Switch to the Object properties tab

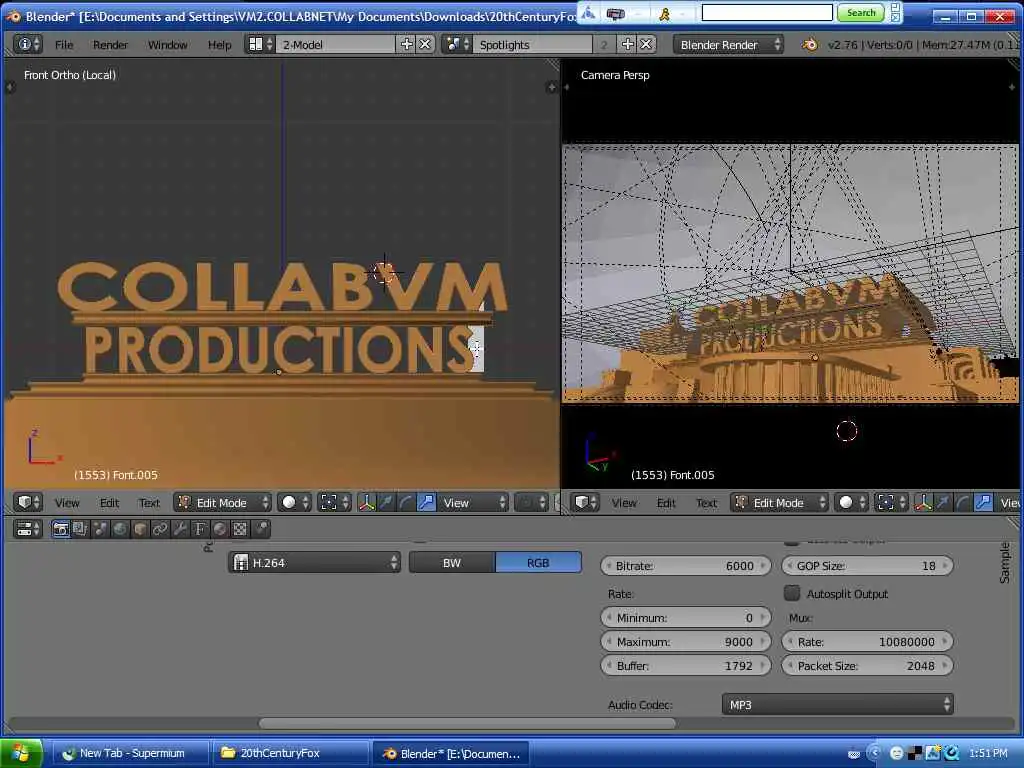pyautogui.click(x=140, y=529)
